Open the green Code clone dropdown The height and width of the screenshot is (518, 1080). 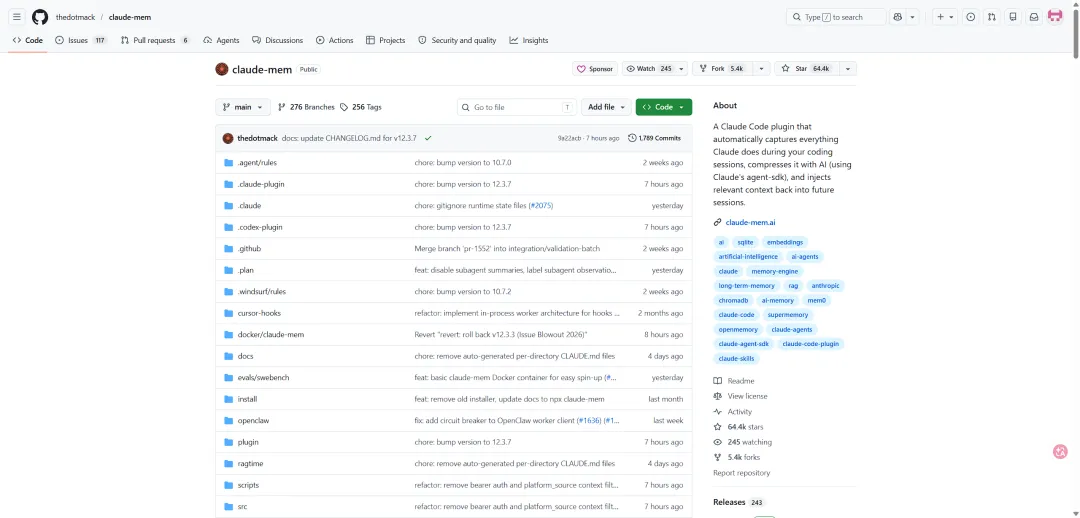664,107
